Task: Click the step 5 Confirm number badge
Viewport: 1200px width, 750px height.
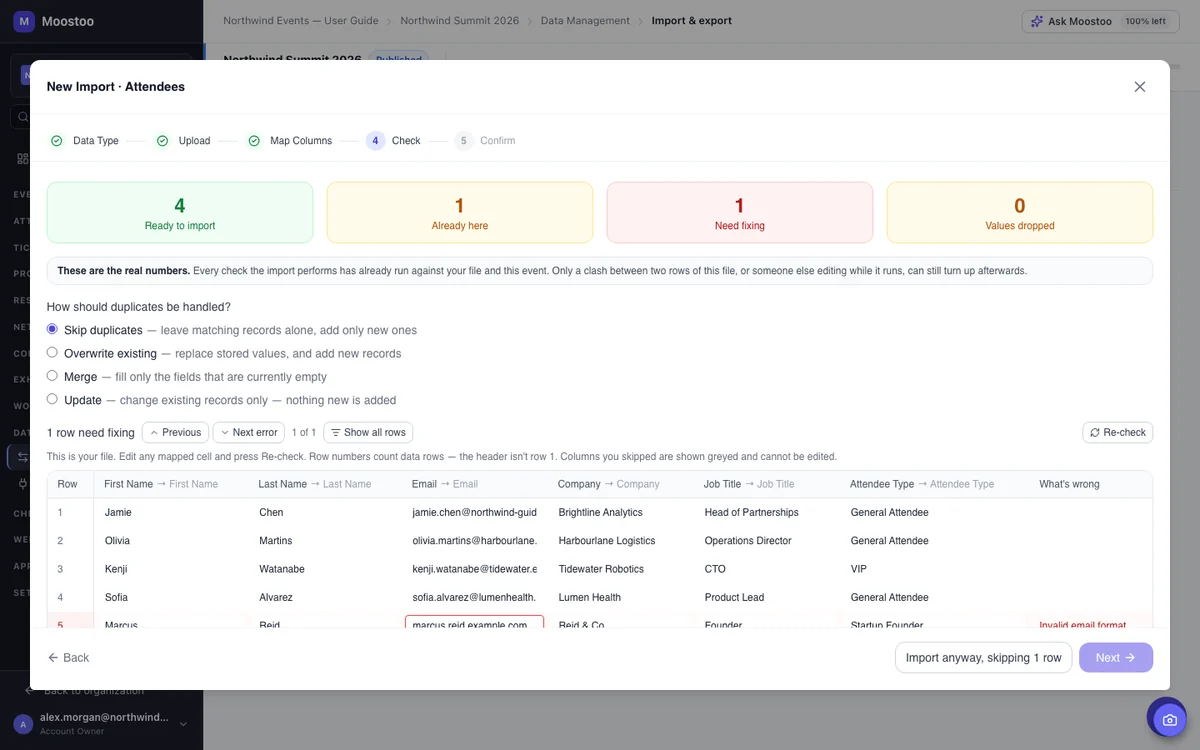Action: coord(463,141)
